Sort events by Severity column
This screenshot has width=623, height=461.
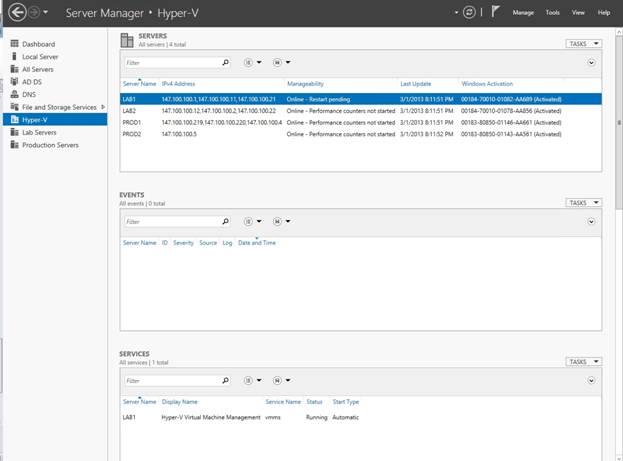183,243
